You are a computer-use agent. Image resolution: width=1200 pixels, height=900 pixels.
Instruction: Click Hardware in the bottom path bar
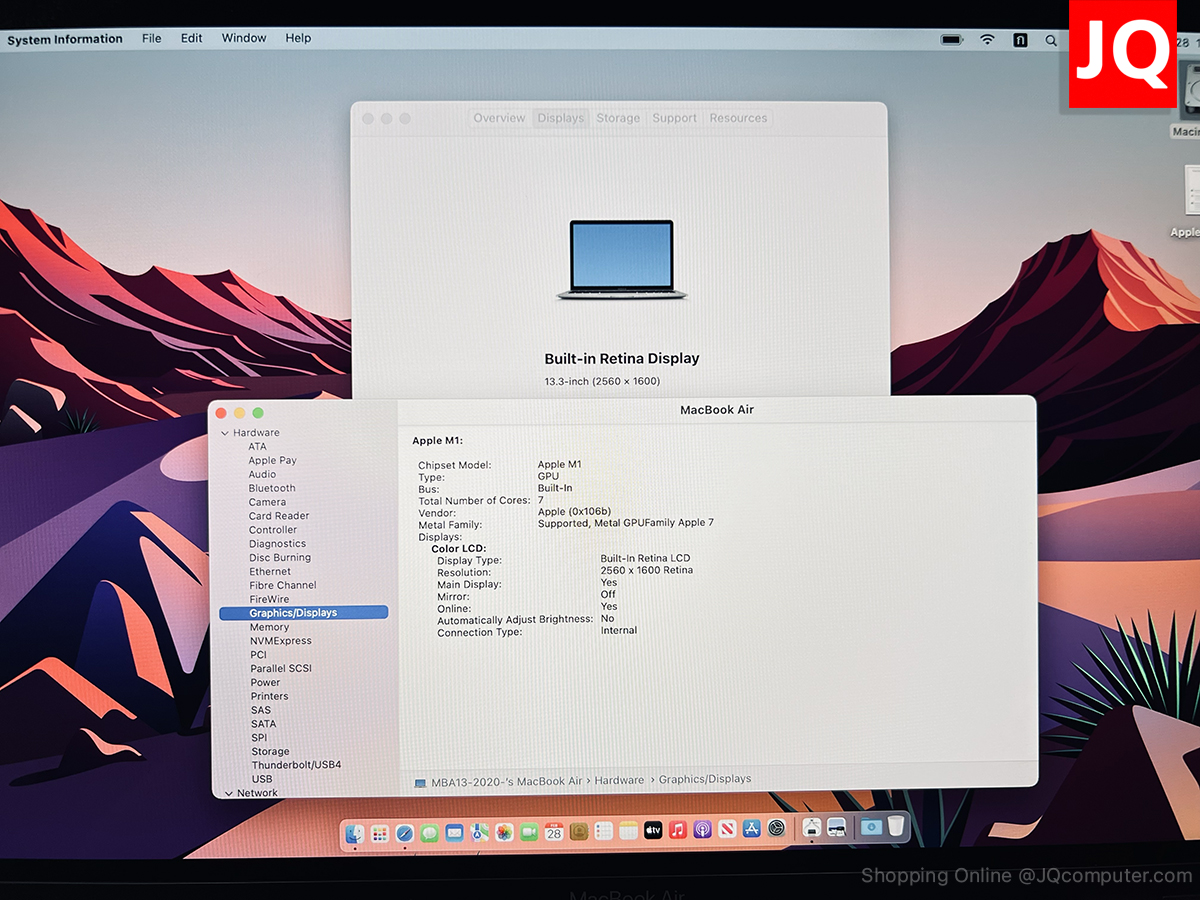pos(620,780)
